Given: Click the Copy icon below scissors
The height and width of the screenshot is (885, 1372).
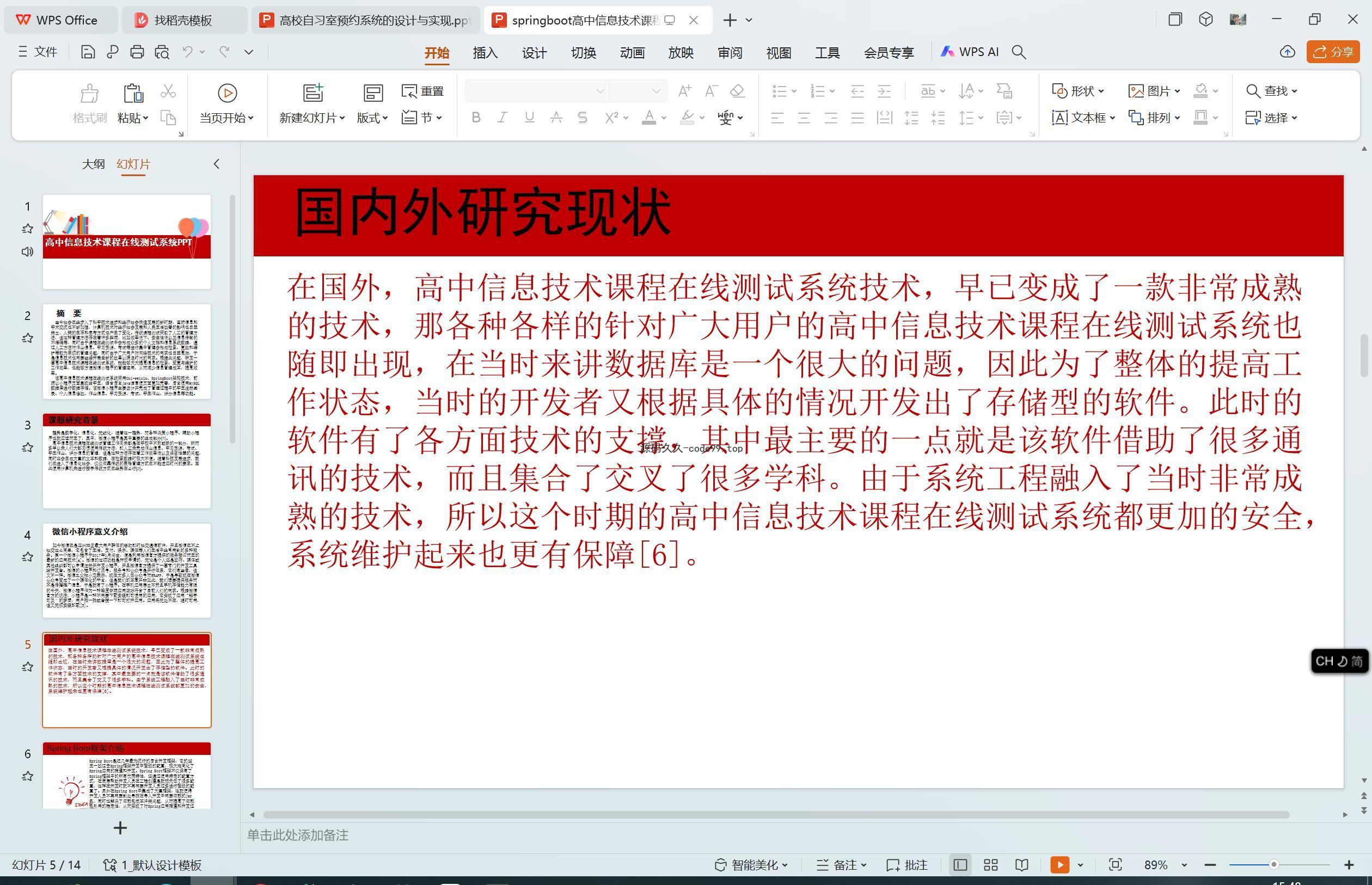Looking at the screenshot, I should pyautogui.click(x=168, y=118).
